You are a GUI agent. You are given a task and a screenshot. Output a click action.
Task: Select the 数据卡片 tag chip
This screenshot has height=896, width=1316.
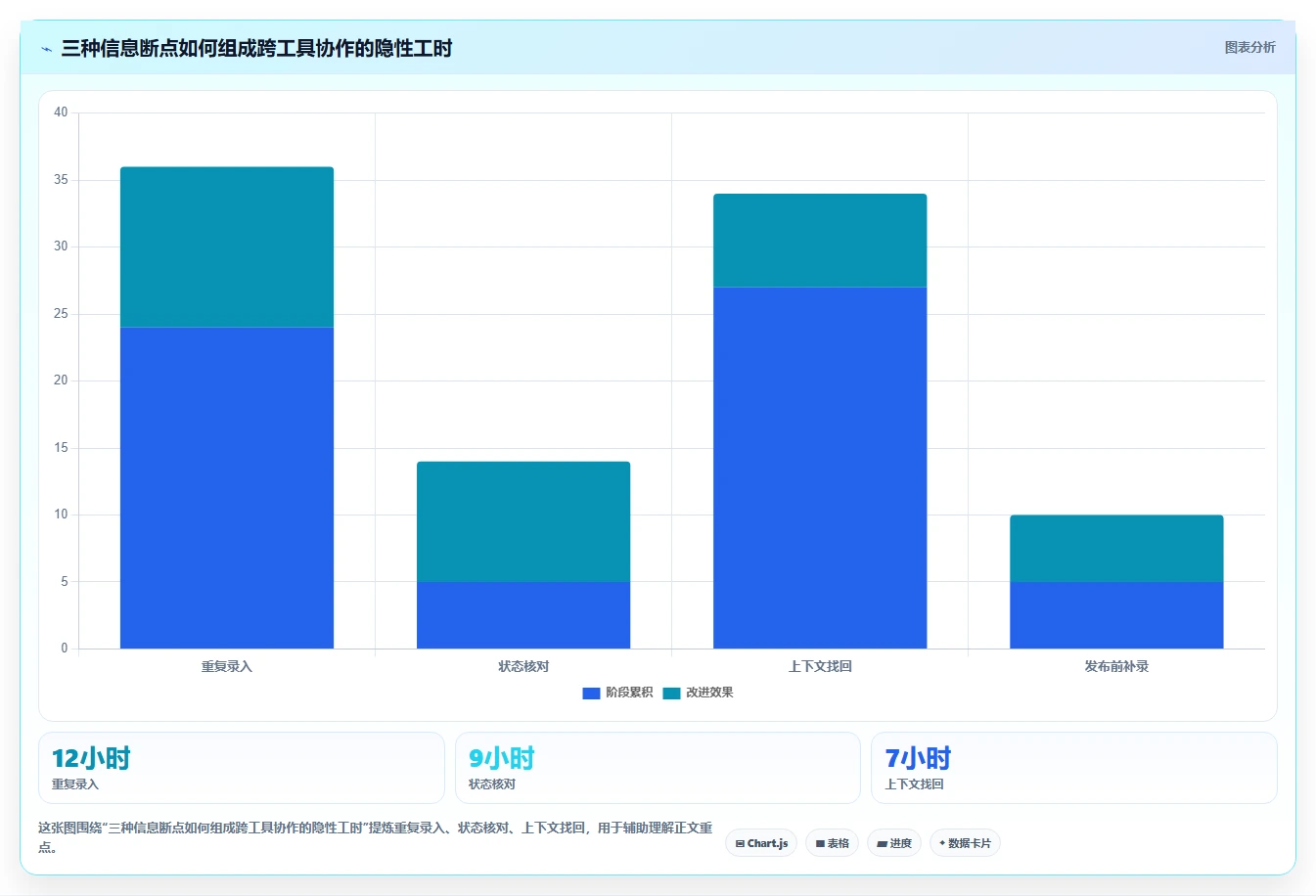click(x=965, y=843)
